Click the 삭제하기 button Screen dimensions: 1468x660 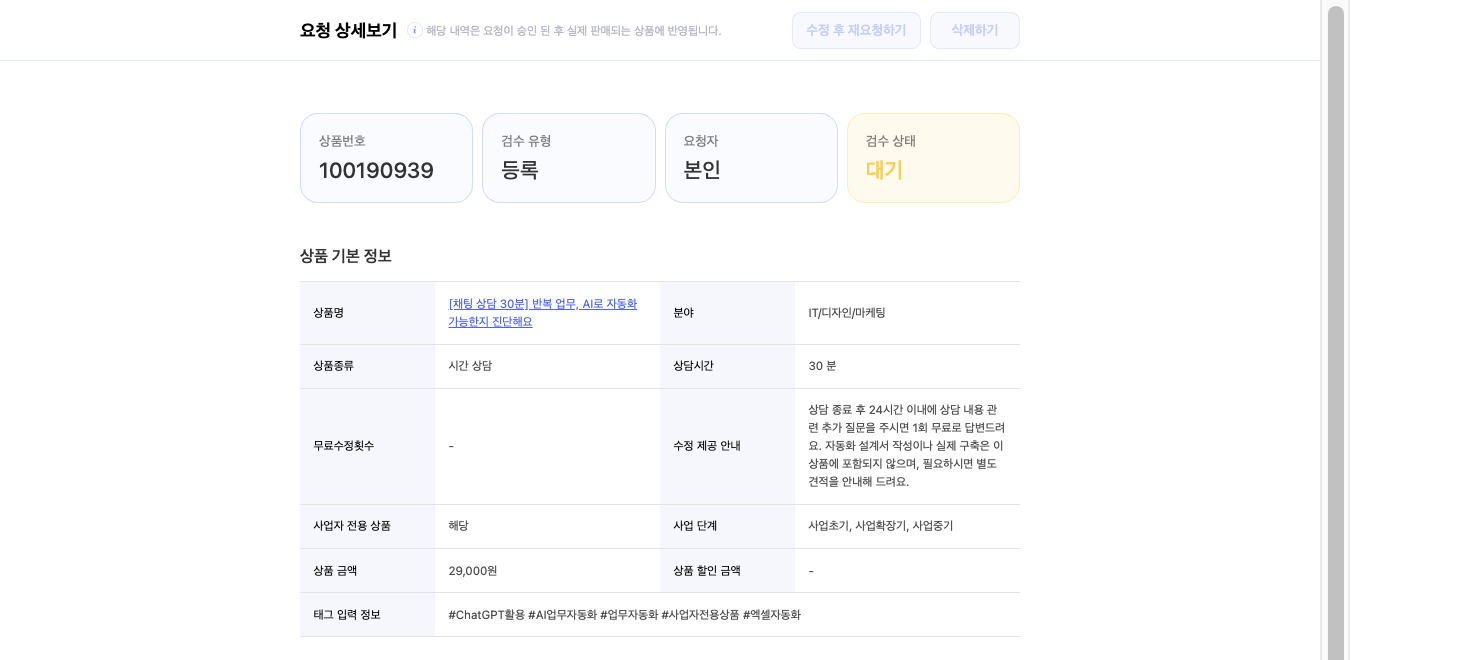(974, 30)
